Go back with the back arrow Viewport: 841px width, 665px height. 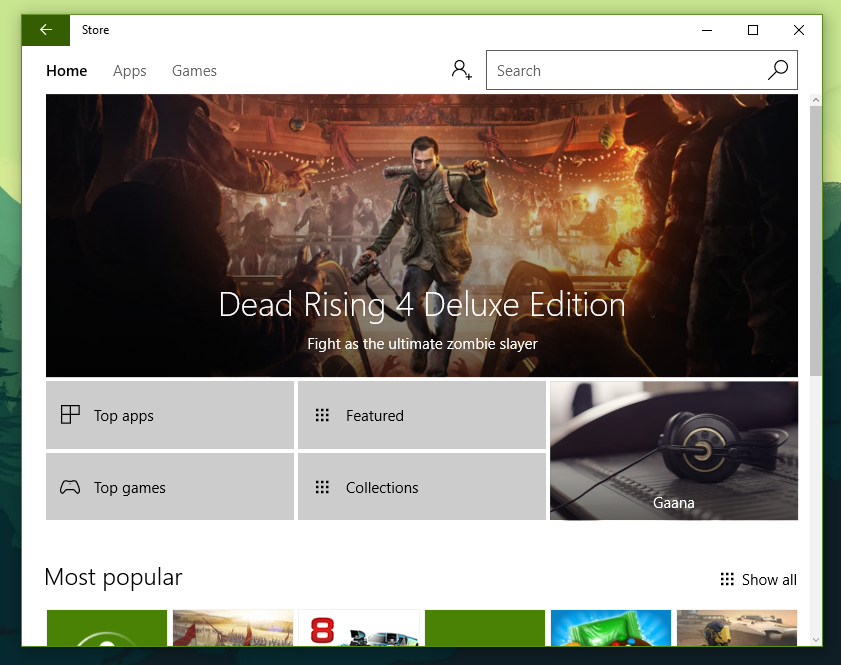(x=46, y=30)
